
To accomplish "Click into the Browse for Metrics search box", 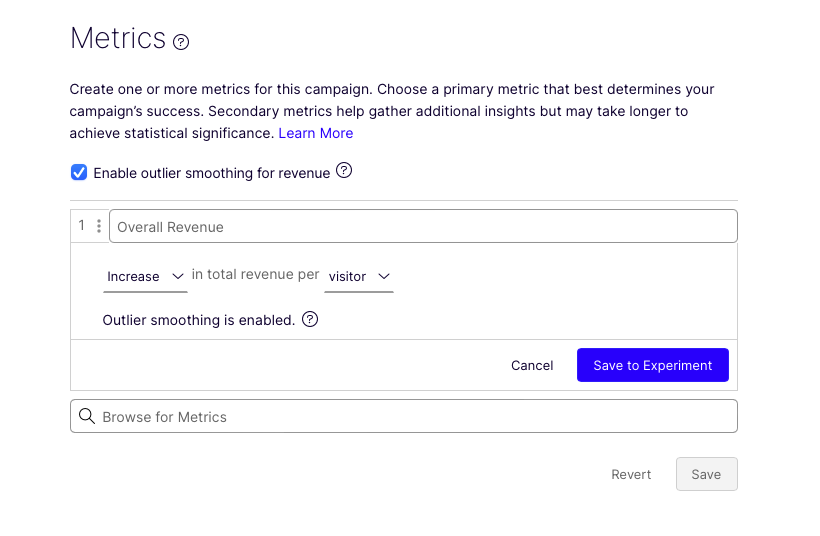I will pyautogui.click(x=404, y=416).
